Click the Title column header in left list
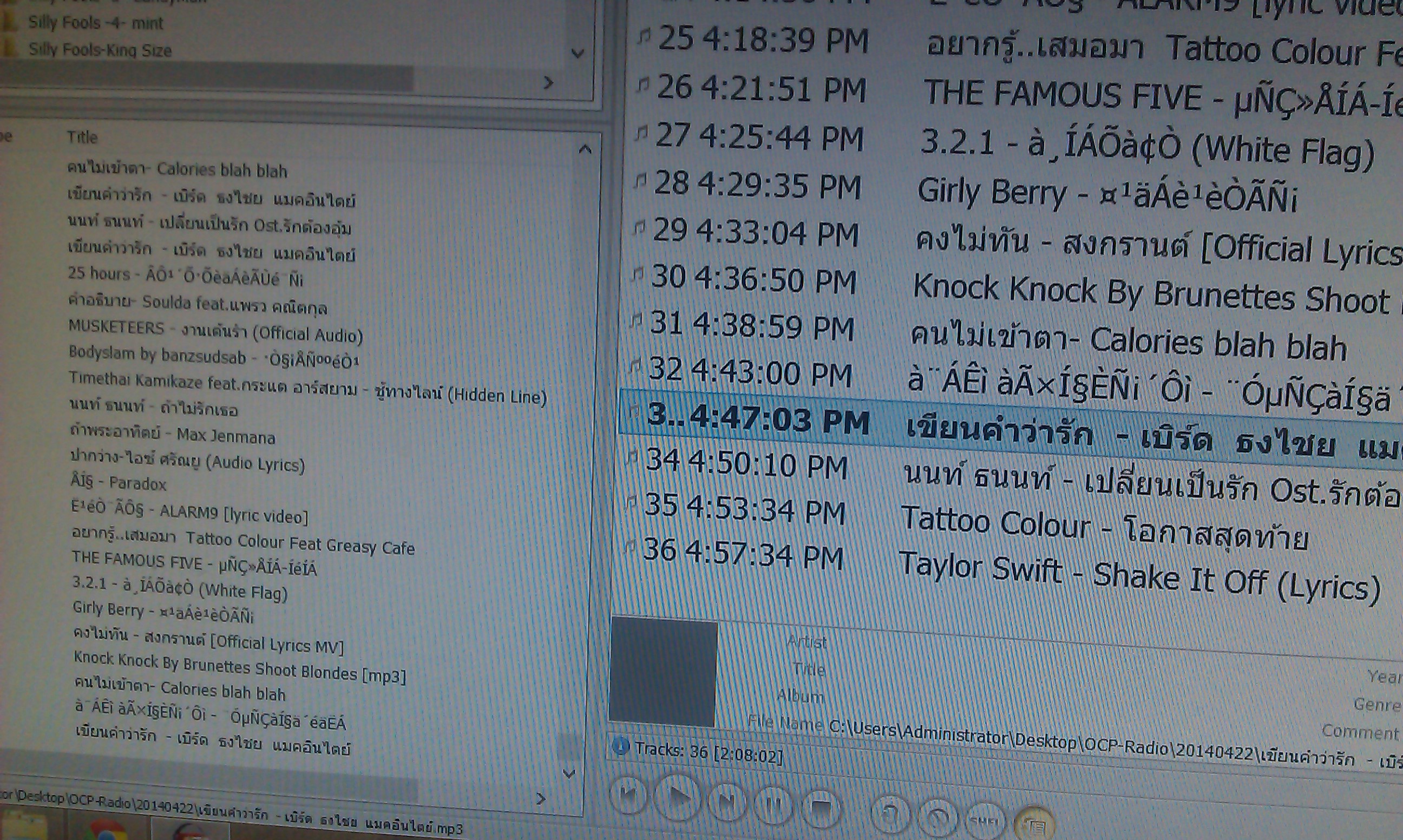1403x840 pixels. pyautogui.click(x=82, y=137)
